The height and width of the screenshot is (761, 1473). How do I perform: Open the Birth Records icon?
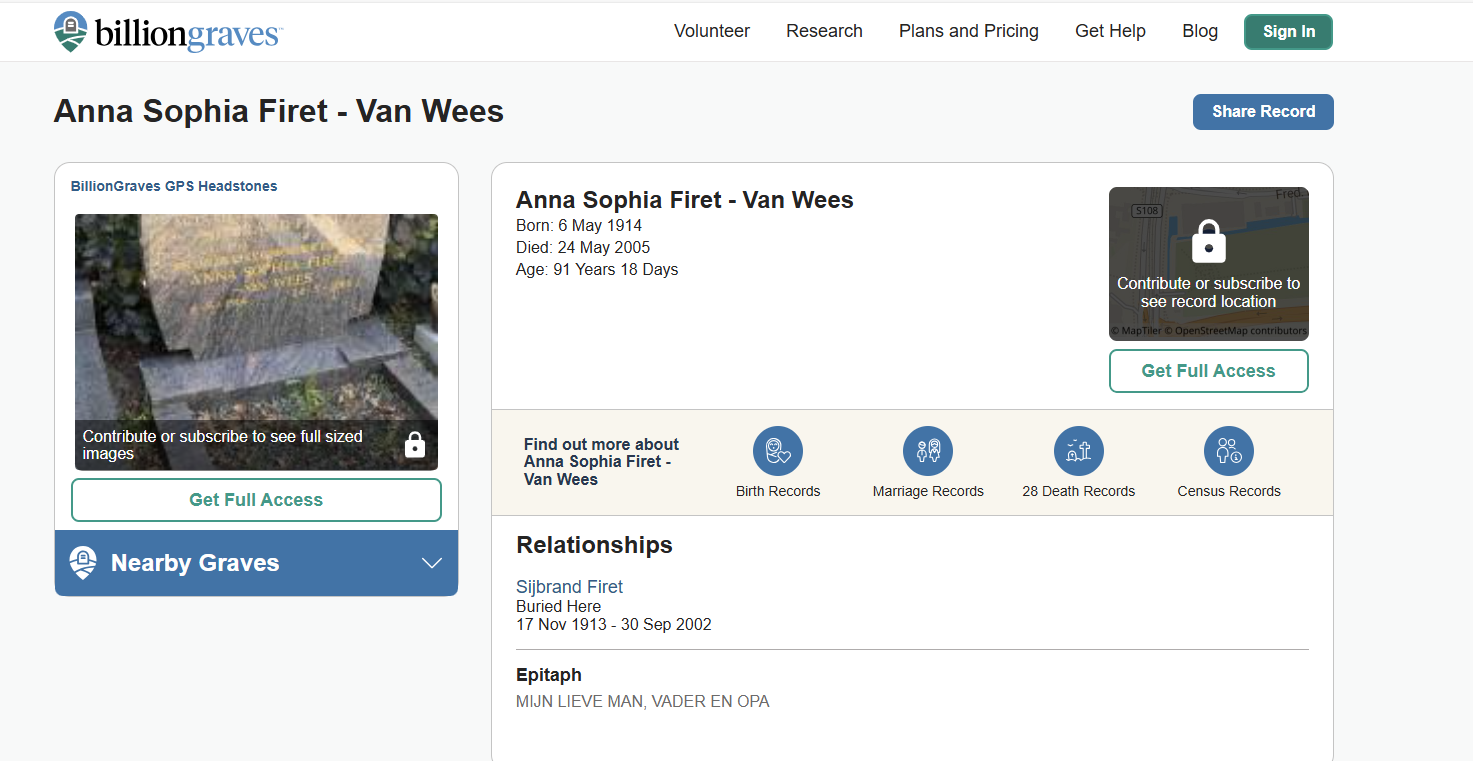click(777, 451)
